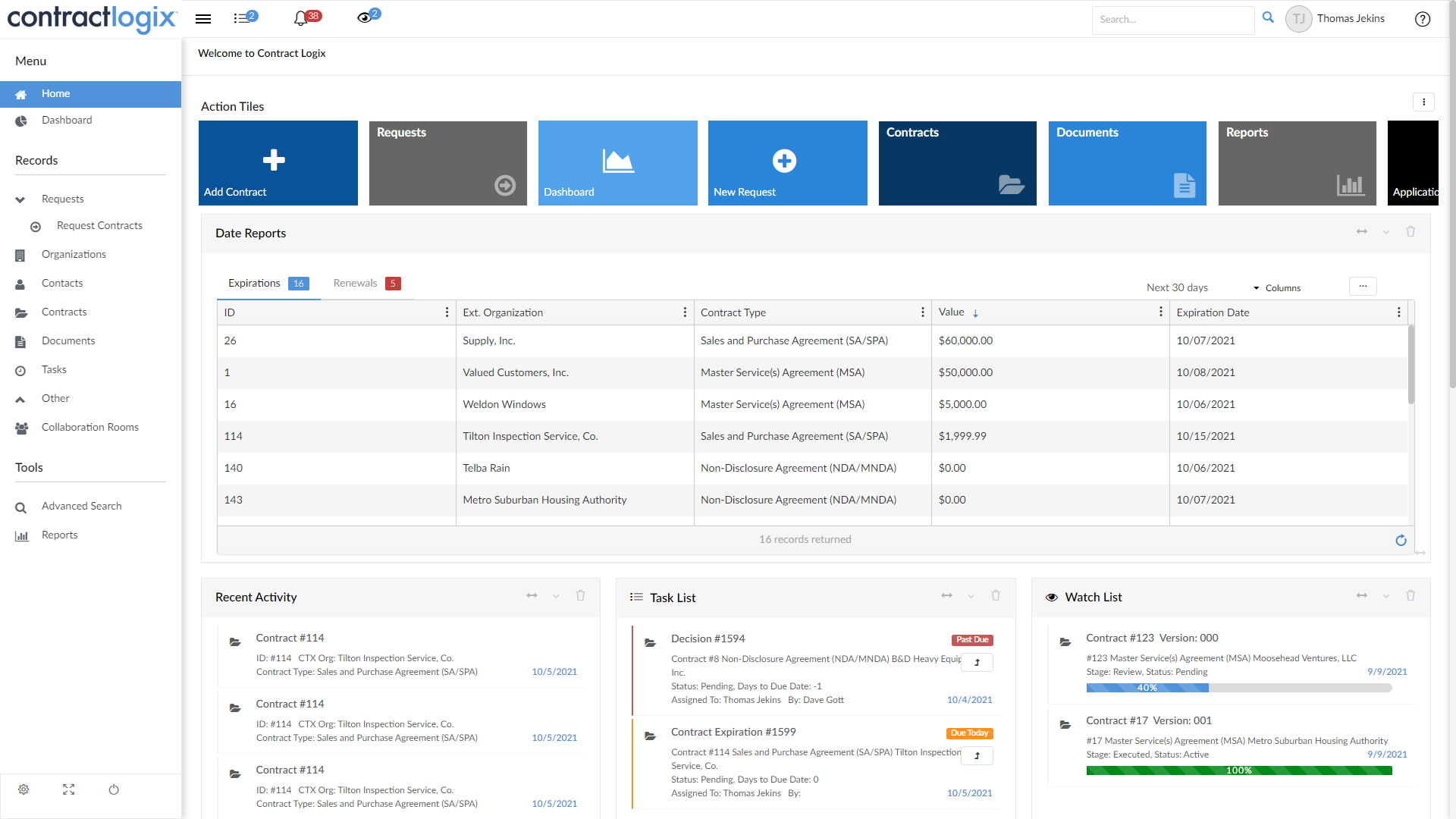Click the Collaboration Rooms icon in sidebar

[x=22, y=427]
